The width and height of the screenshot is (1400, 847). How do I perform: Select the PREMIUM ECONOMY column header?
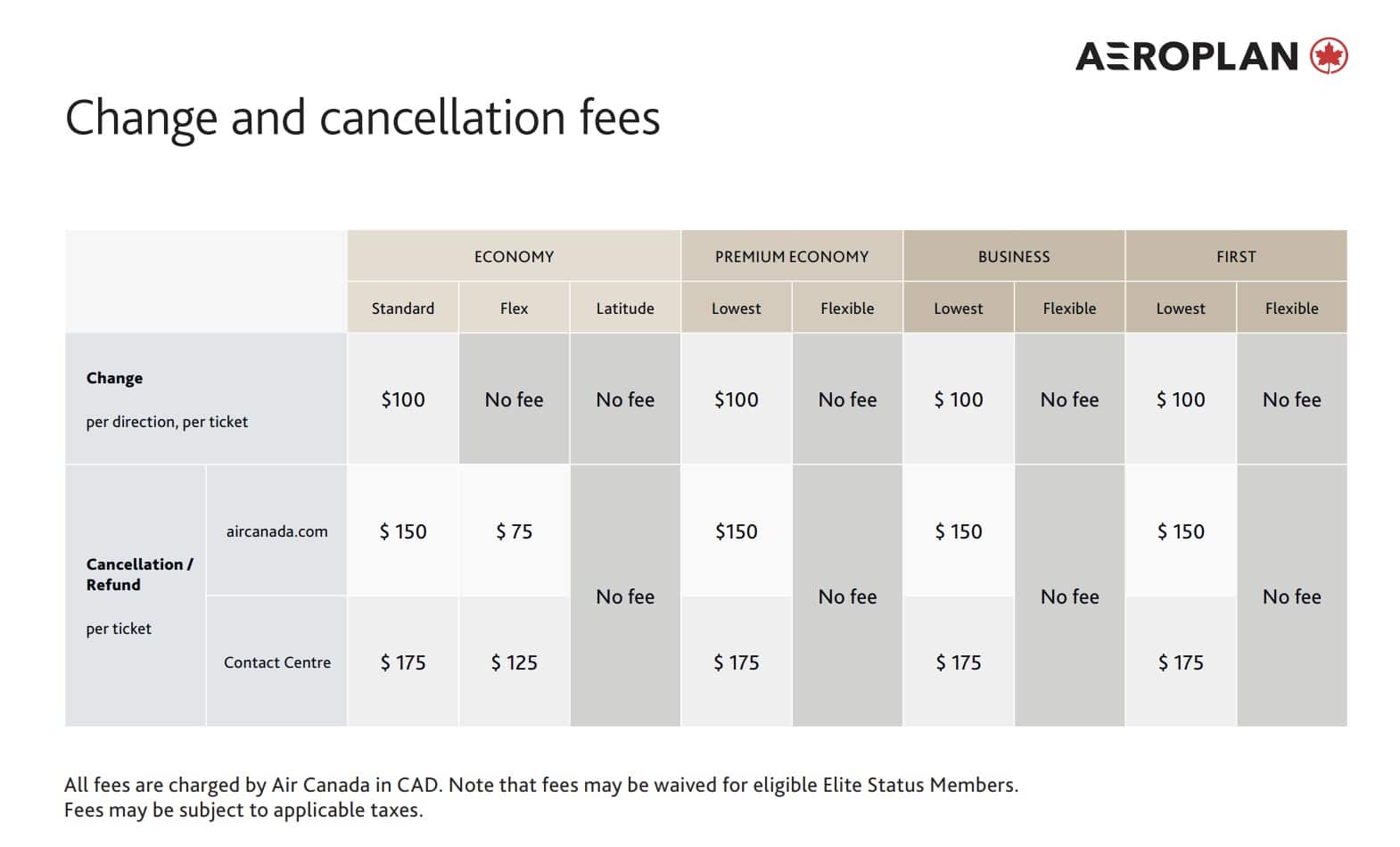[x=792, y=257]
